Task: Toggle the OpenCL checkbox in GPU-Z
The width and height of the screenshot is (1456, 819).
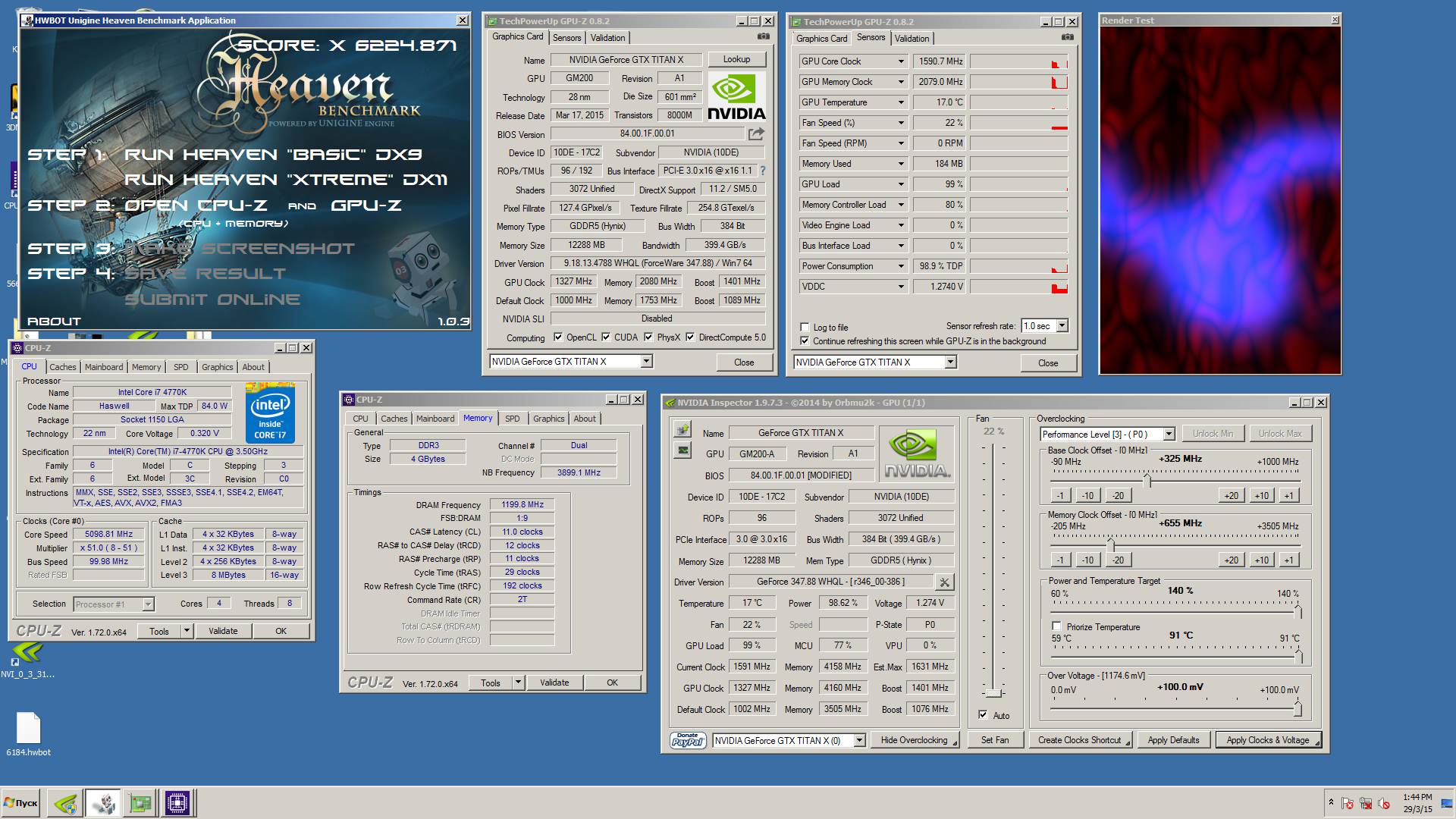Action: point(558,337)
